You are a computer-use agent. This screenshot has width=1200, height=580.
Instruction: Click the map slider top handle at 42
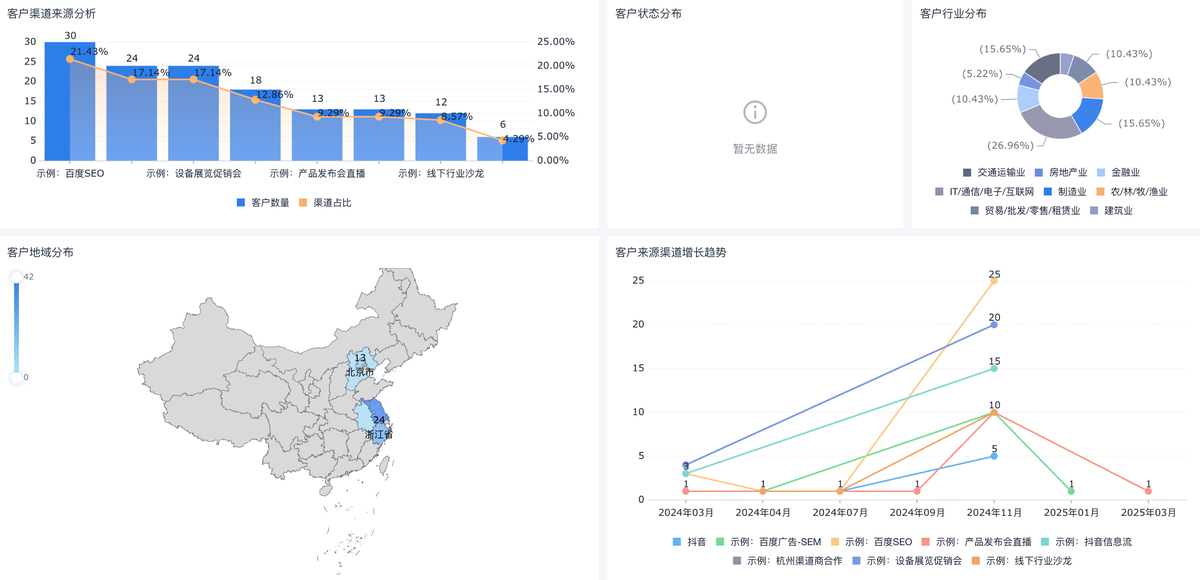tap(16, 277)
